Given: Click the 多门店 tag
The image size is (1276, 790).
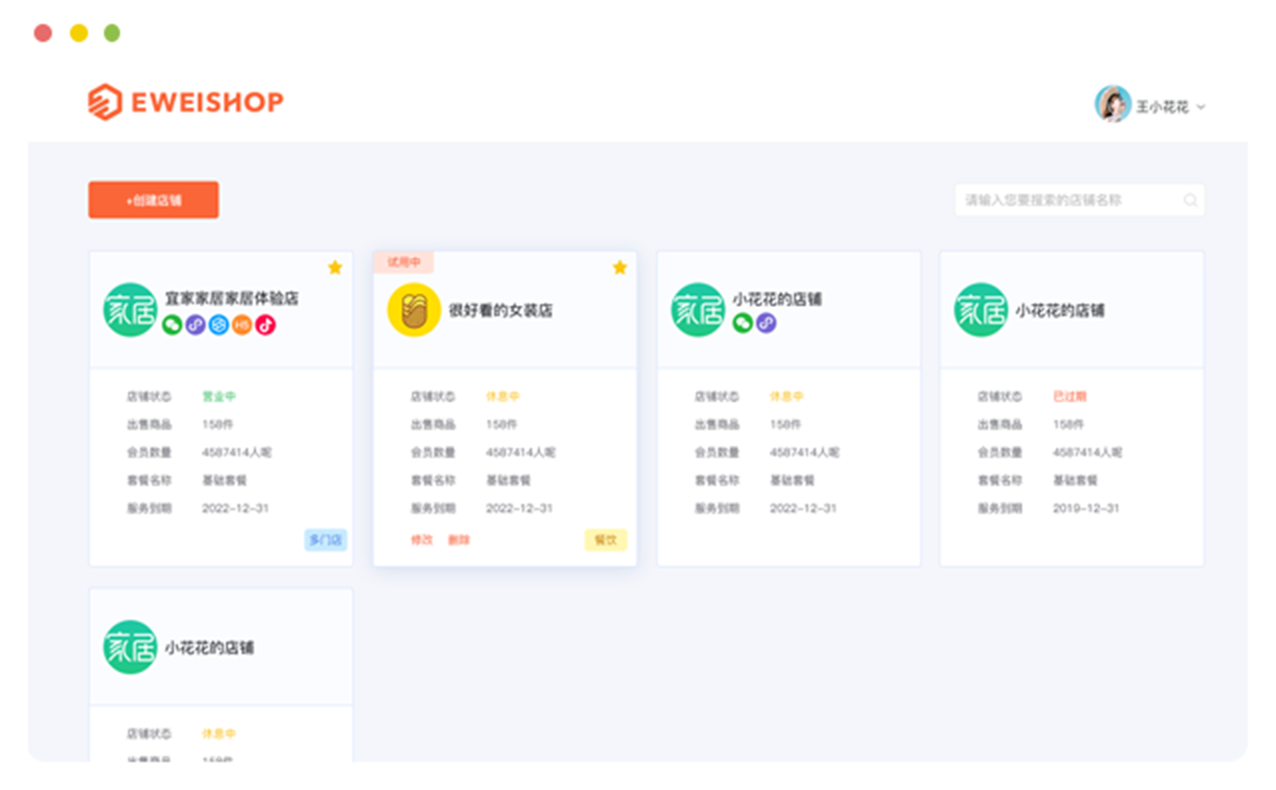Looking at the screenshot, I should point(325,540).
